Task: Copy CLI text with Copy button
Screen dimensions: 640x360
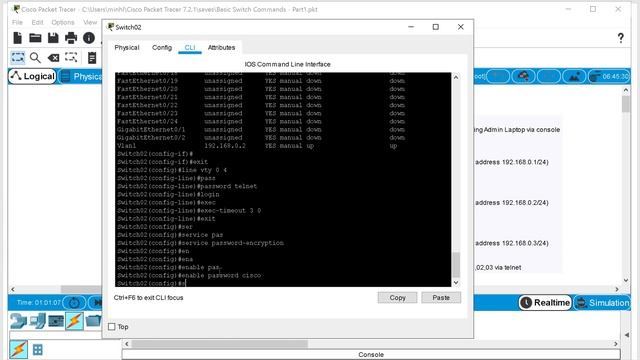Action: click(x=397, y=298)
